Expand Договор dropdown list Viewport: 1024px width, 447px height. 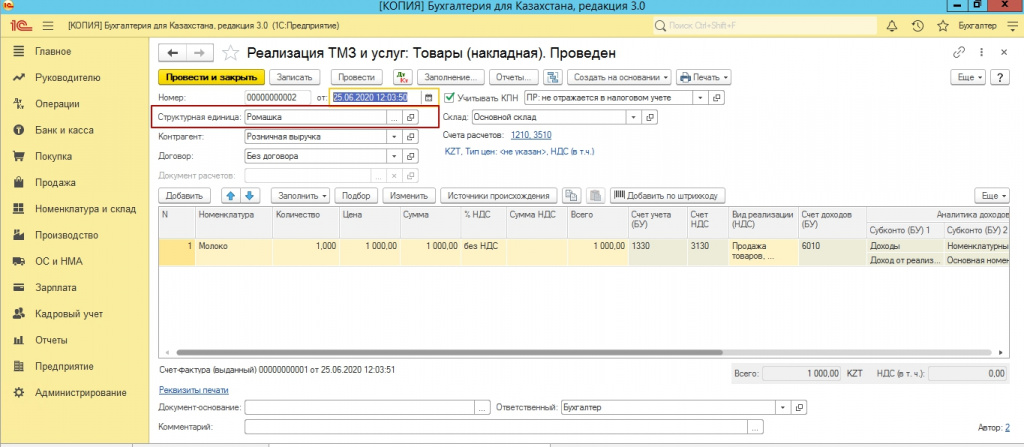[394, 157]
